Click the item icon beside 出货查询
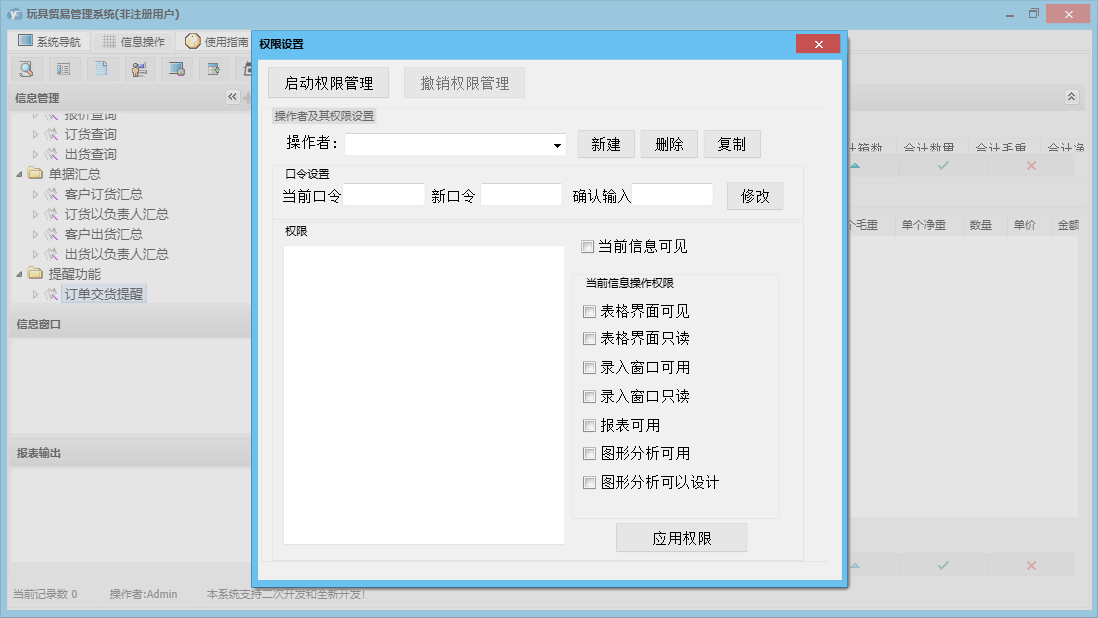This screenshot has height=618, width=1098. (x=51, y=154)
